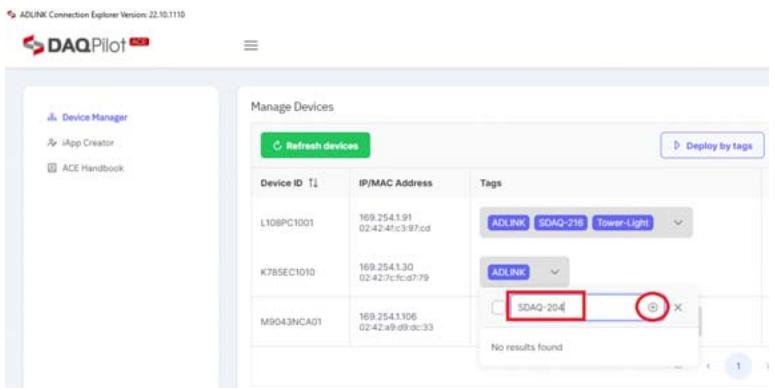Click the circled add-tag icon

[652, 307]
